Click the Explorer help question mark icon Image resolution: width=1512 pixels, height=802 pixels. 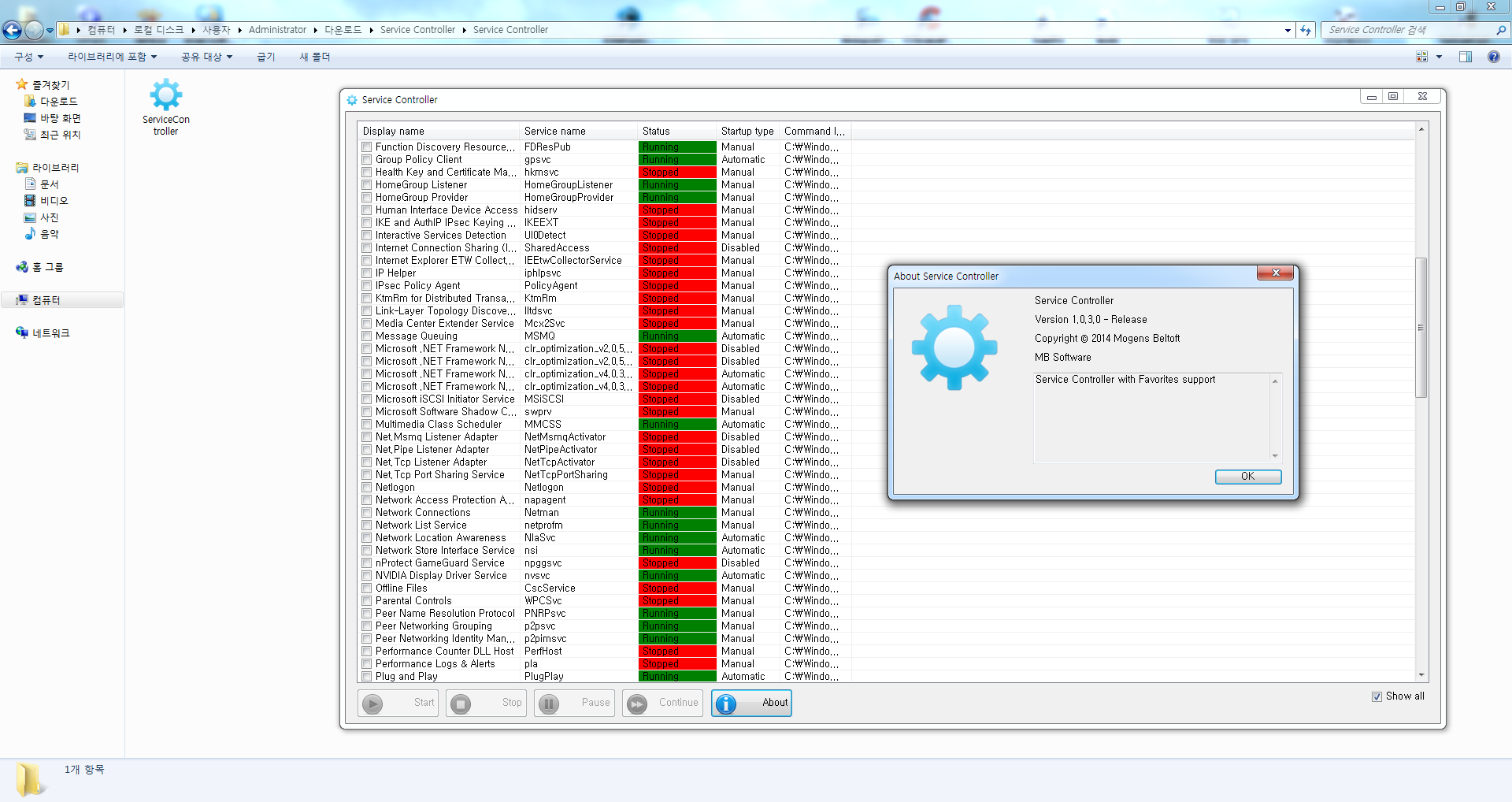click(x=1493, y=57)
